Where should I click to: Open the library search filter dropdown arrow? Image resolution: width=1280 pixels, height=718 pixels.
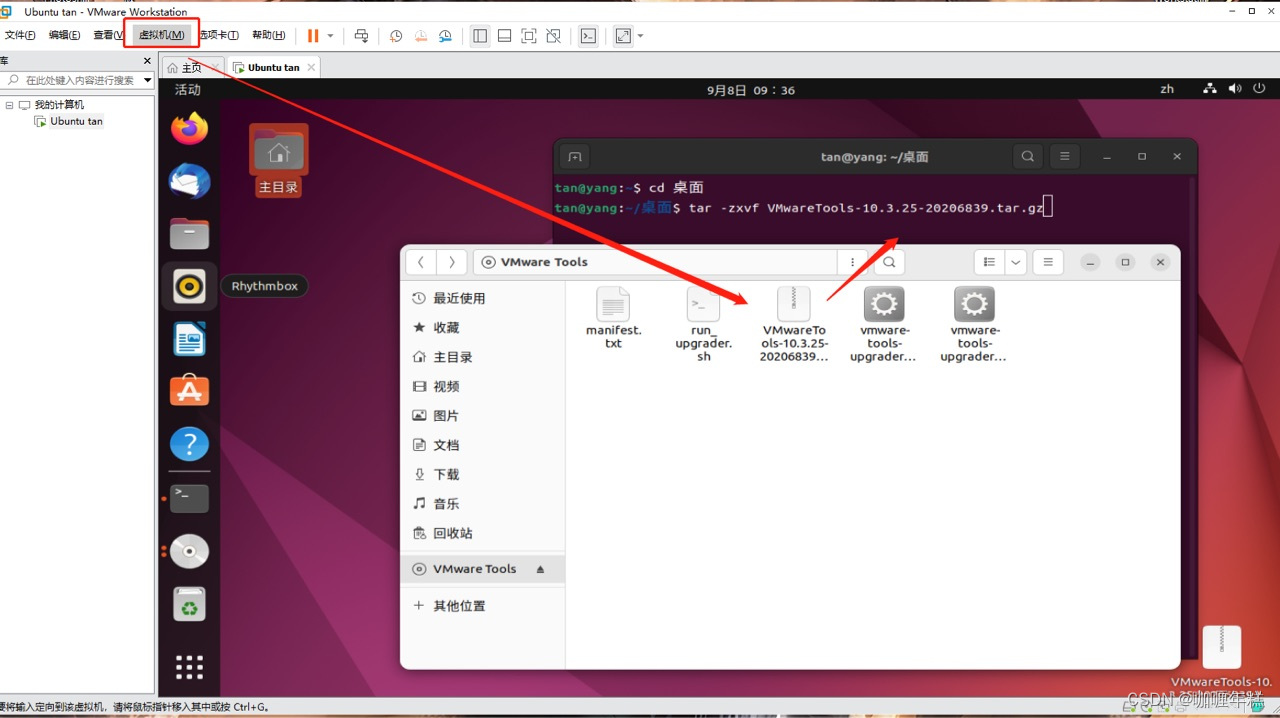click(148, 80)
